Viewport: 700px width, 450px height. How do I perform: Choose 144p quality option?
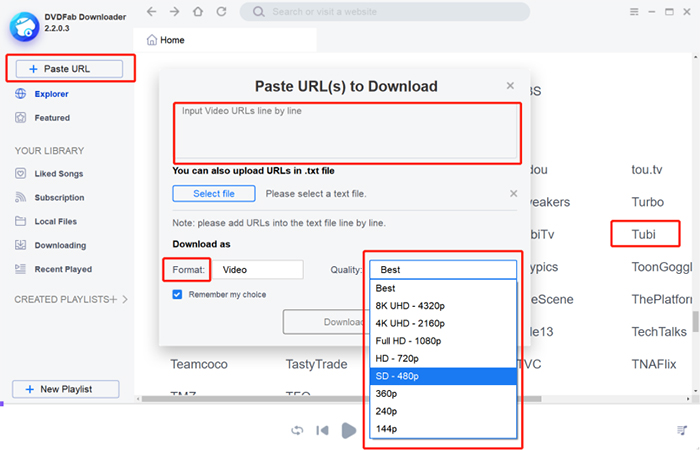click(443, 429)
